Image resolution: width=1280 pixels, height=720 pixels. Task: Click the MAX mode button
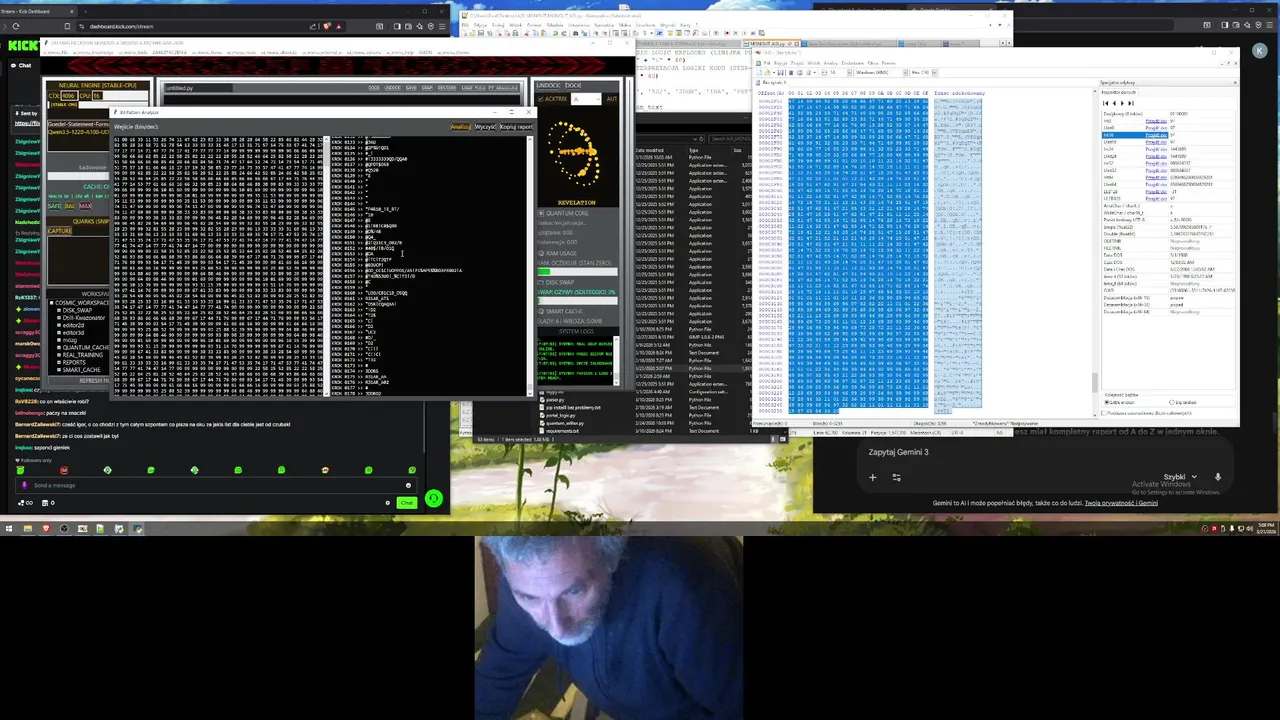pos(85,206)
